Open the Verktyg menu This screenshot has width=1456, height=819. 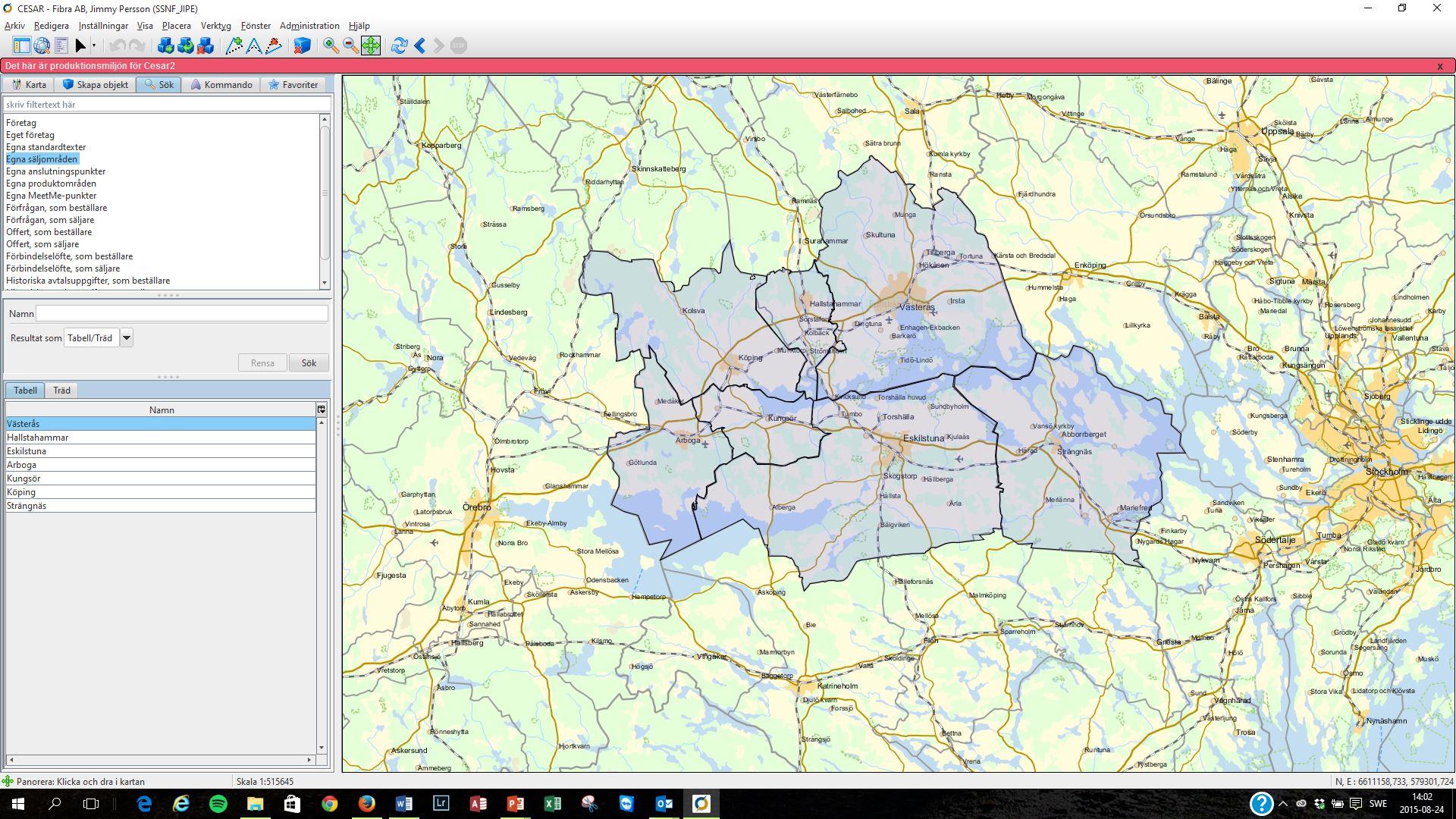215,26
